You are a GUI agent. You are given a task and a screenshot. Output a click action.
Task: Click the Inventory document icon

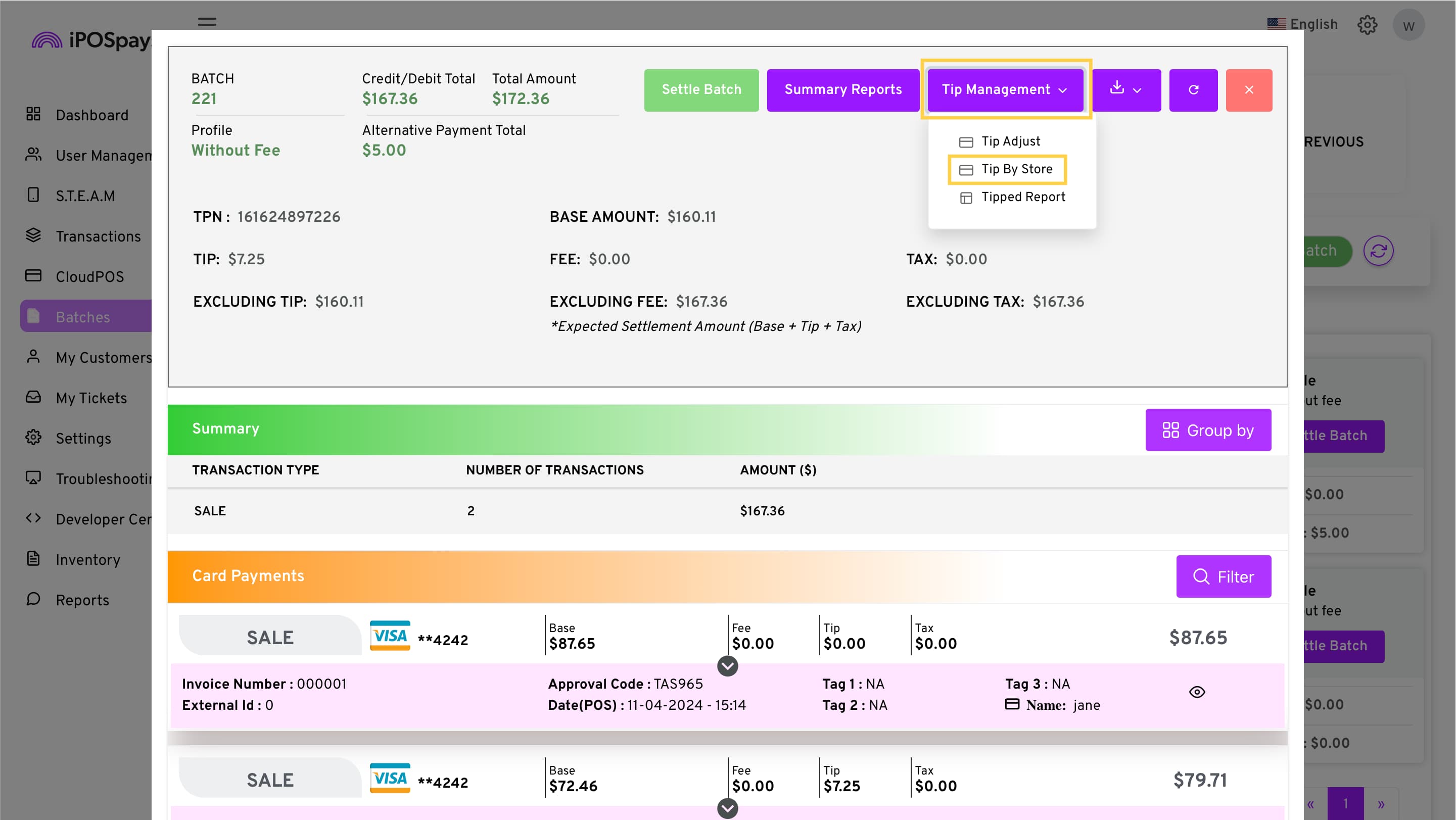[x=33, y=559]
